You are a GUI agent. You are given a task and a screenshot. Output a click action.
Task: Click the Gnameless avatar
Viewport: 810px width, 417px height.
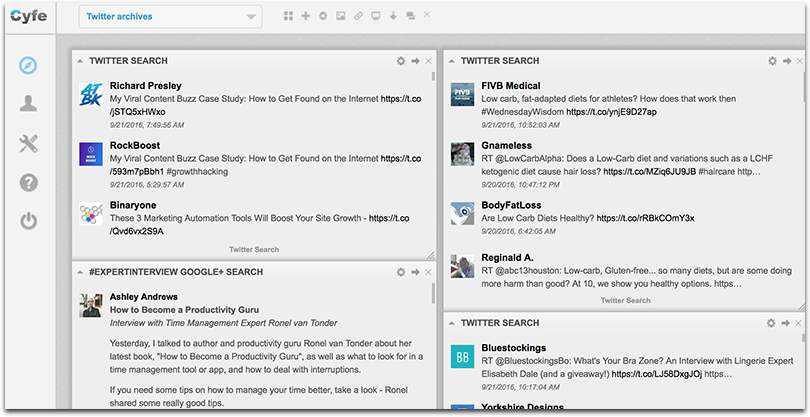tap(462, 154)
